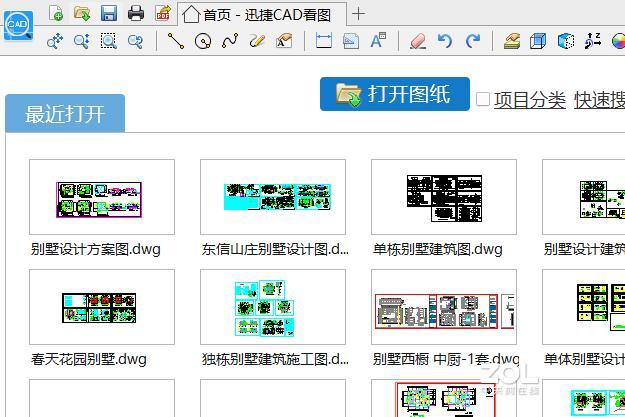Open thumbnail of 别墅西橱 中厨-1套.dwg
The image size is (625, 417).
click(444, 307)
